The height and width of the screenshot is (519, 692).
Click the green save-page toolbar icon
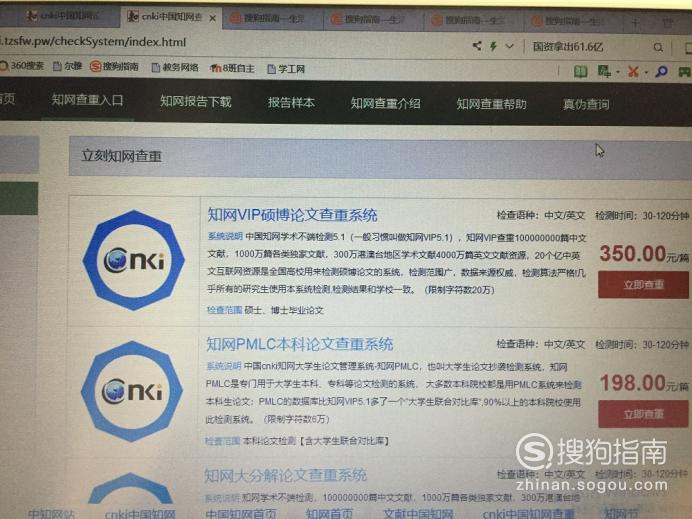[x=604, y=71]
